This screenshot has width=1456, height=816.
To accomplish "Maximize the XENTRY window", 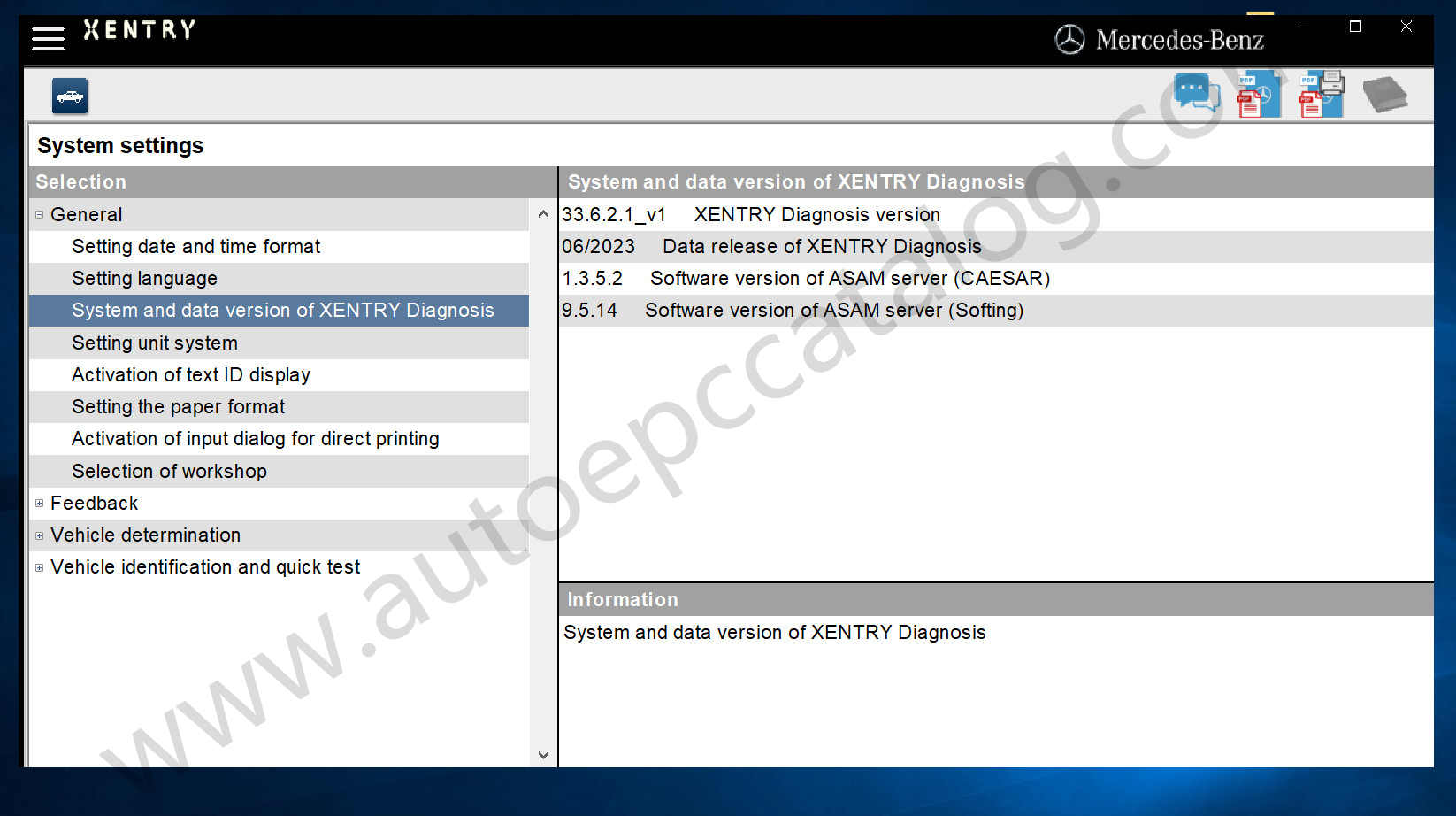I will point(1355,27).
